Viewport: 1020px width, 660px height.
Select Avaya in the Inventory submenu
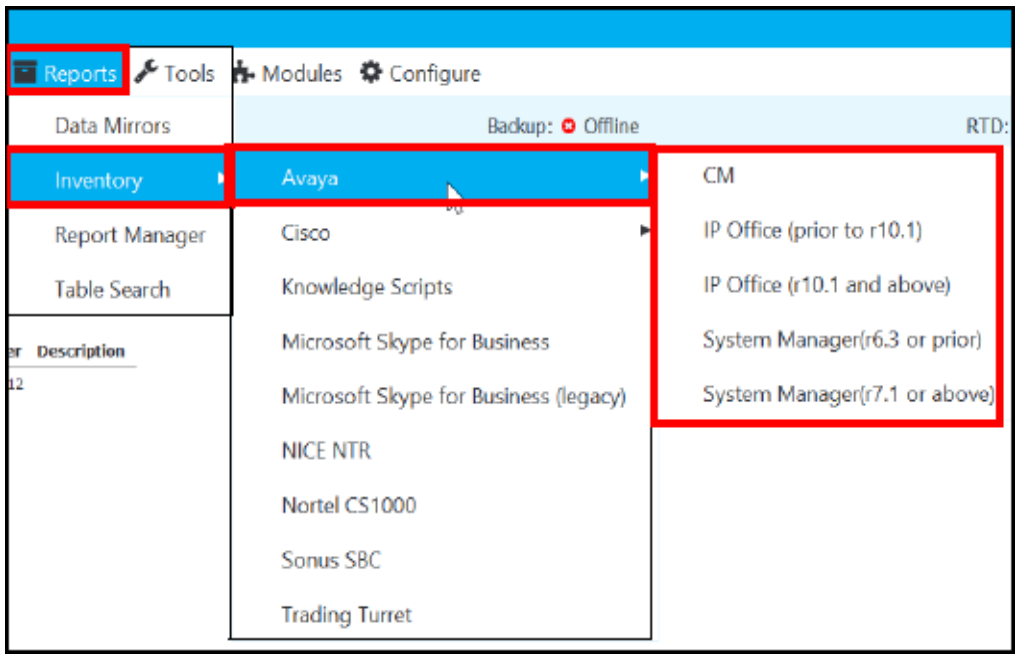(x=441, y=178)
